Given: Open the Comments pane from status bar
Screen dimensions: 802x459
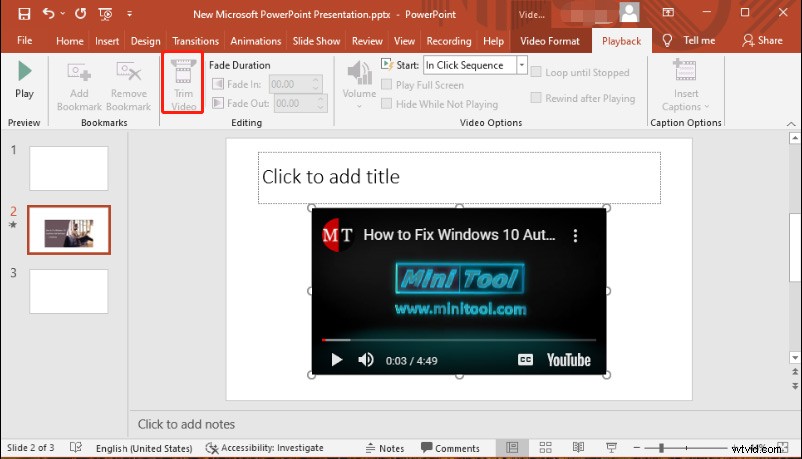Looking at the screenshot, I should (450, 448).
